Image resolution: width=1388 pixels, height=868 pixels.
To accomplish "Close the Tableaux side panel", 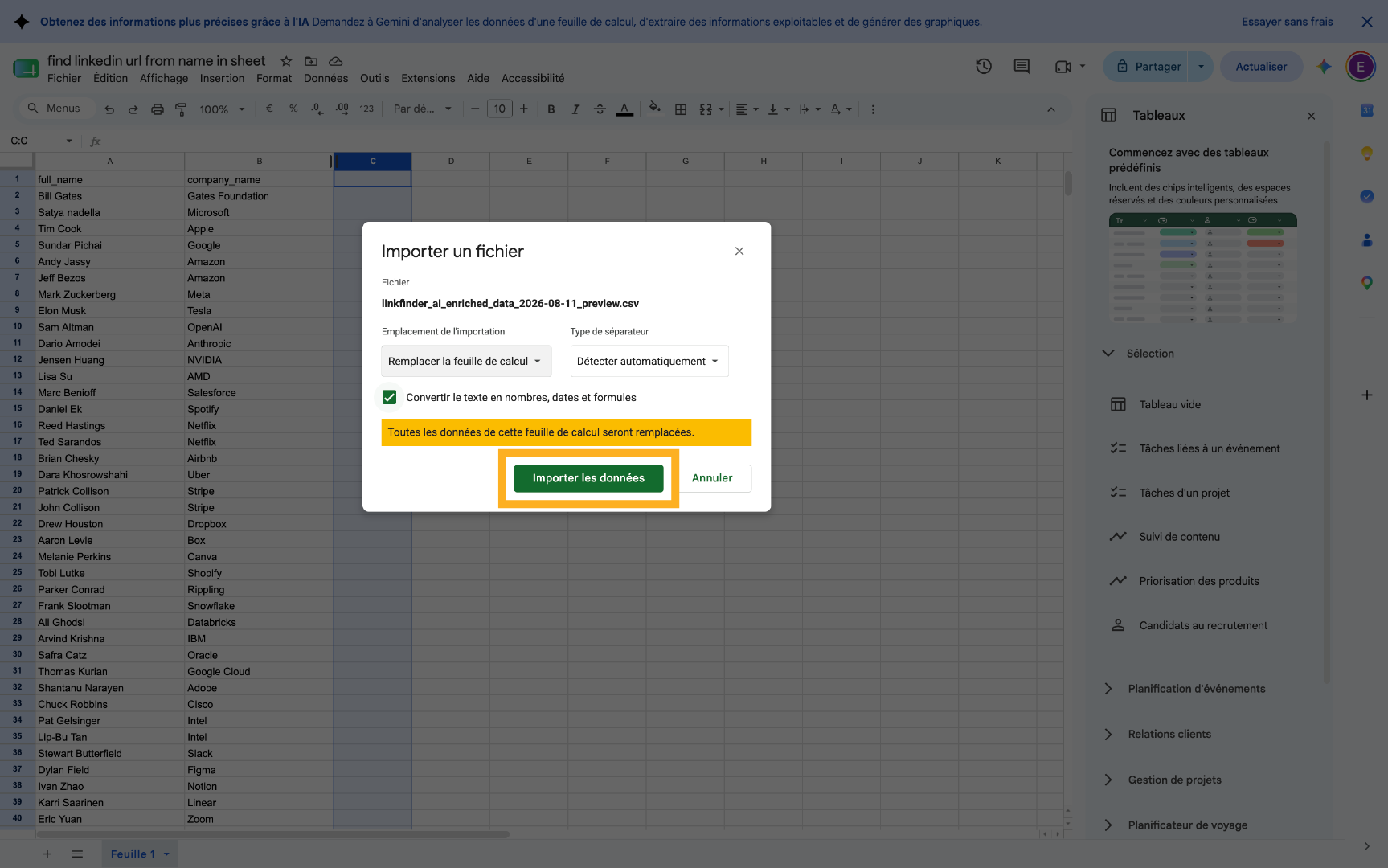I will pyautogui.click(x=1311, y=116).
